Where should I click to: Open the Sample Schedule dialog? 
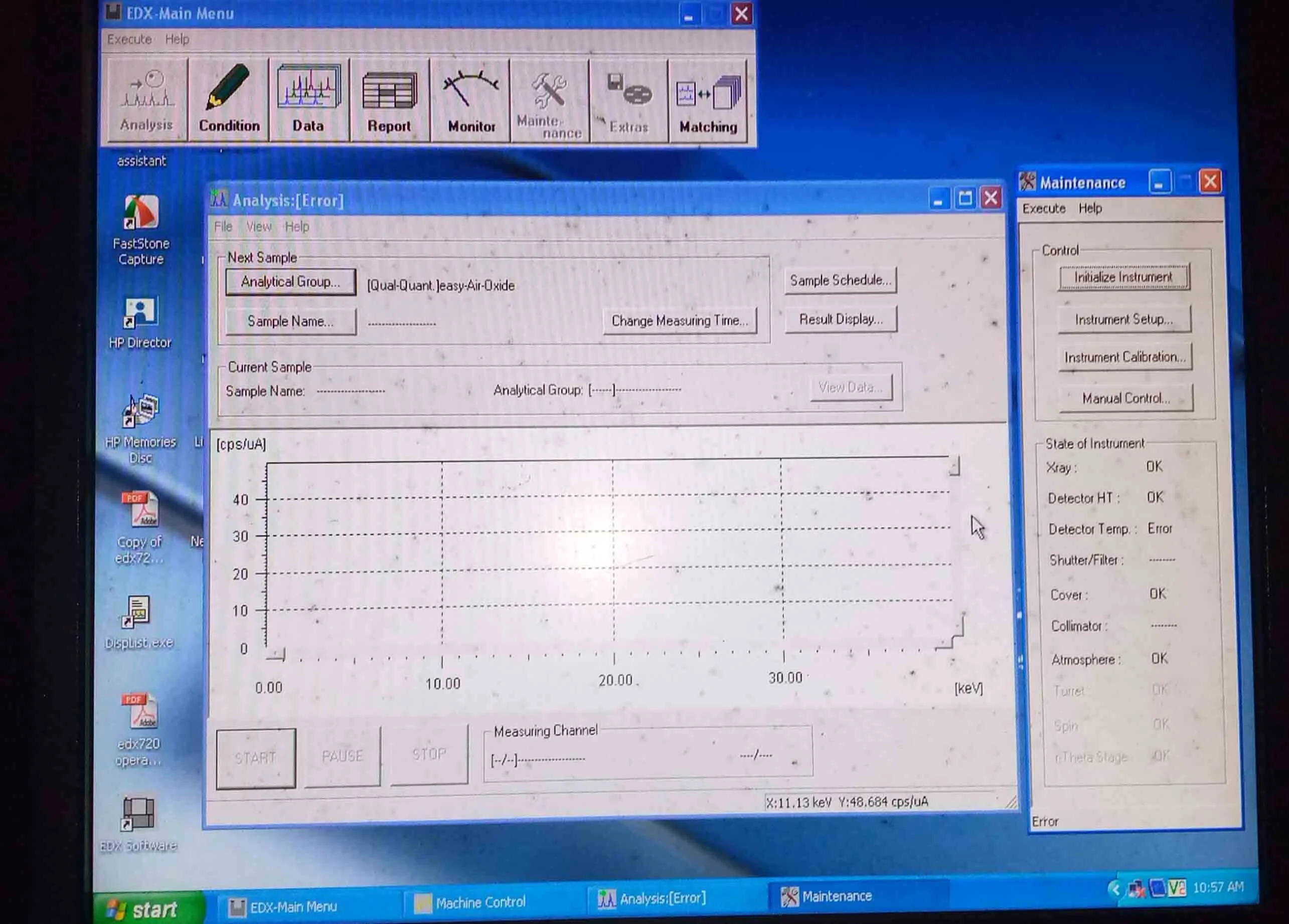[840, 280]
